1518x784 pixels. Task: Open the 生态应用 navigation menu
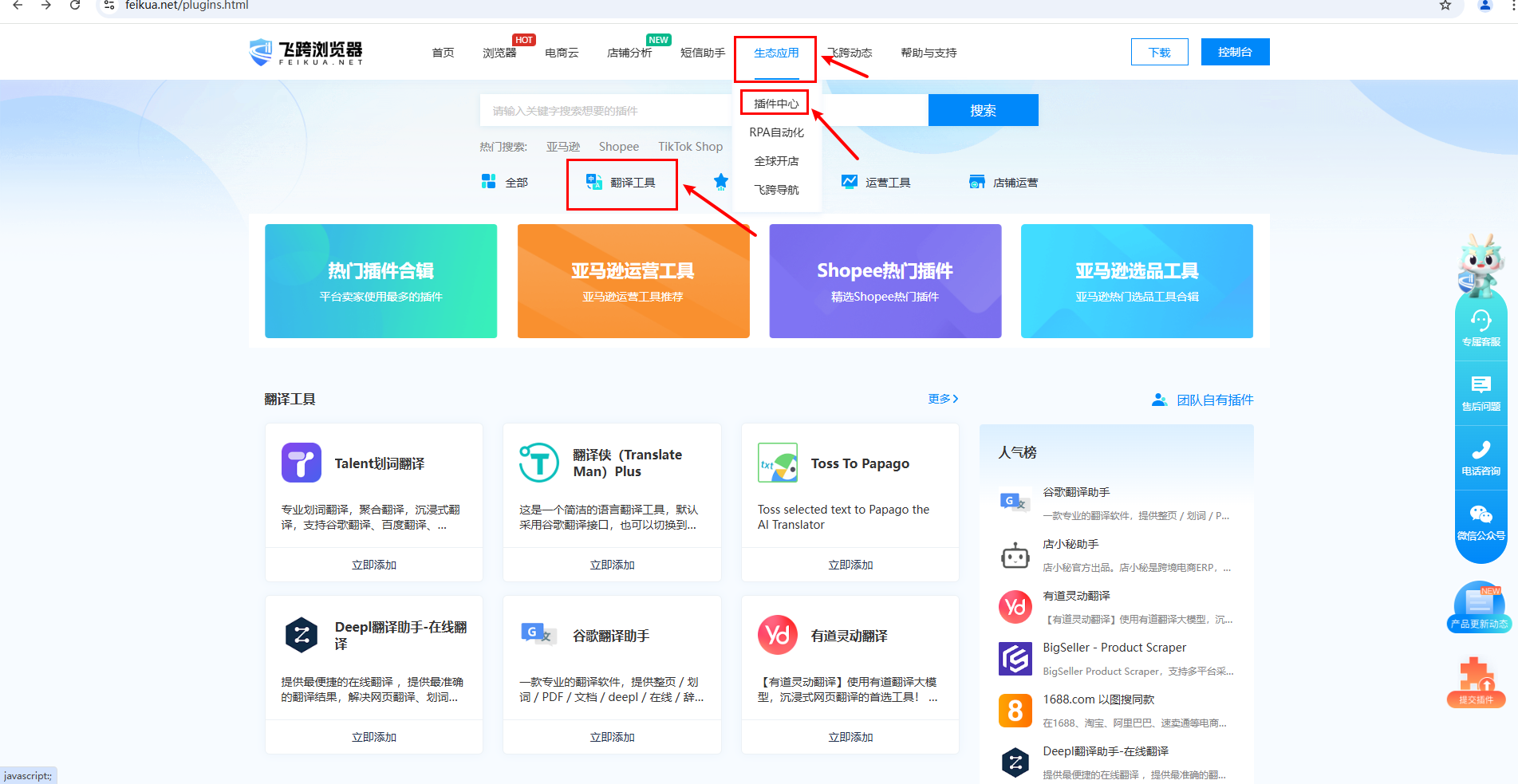[776, 53]
